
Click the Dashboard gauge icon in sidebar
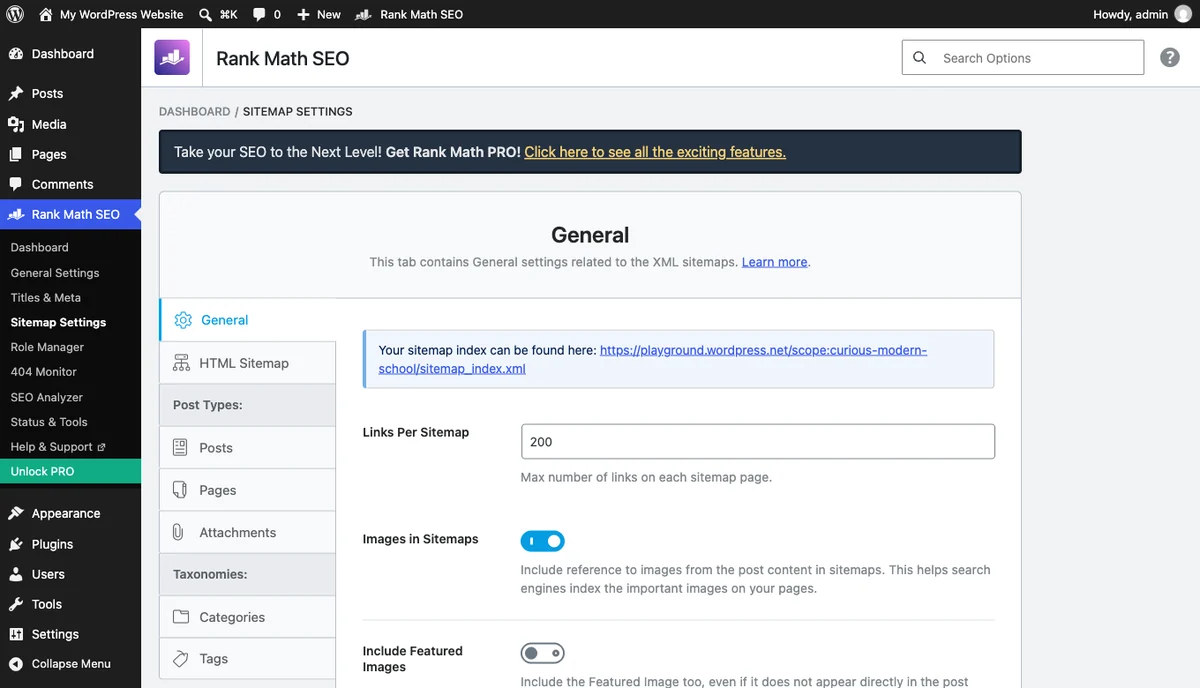point(16,54)
